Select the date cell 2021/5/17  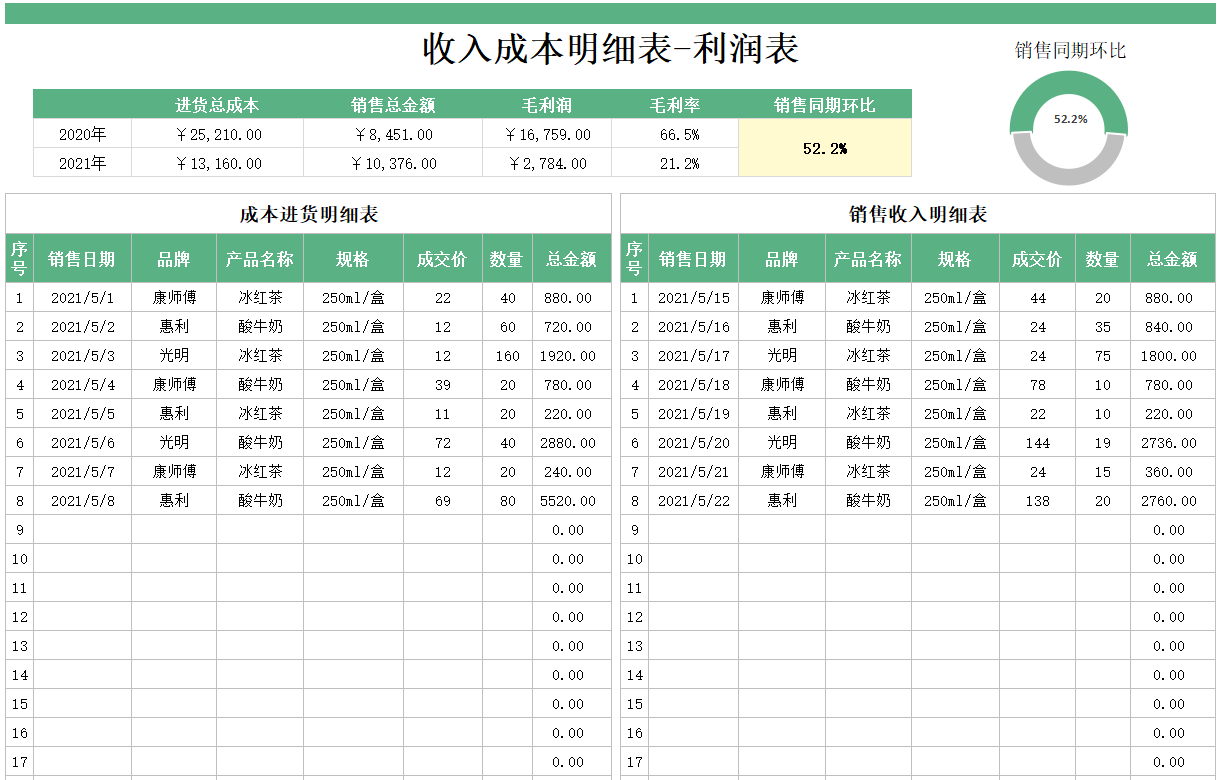click(x=694, y=356)
